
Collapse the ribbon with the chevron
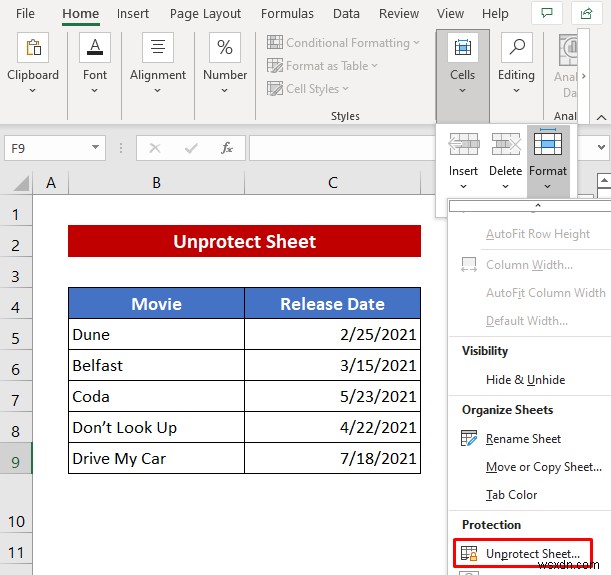(601, 117)
